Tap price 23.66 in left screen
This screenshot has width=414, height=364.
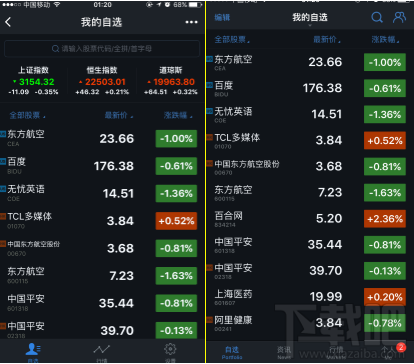point(117,139)
